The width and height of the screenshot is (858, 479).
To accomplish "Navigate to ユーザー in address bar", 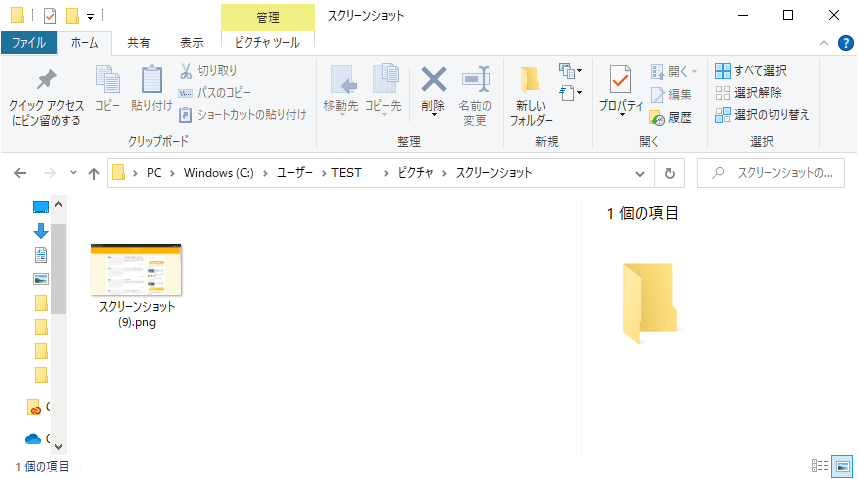I will (x=294, y=173).
